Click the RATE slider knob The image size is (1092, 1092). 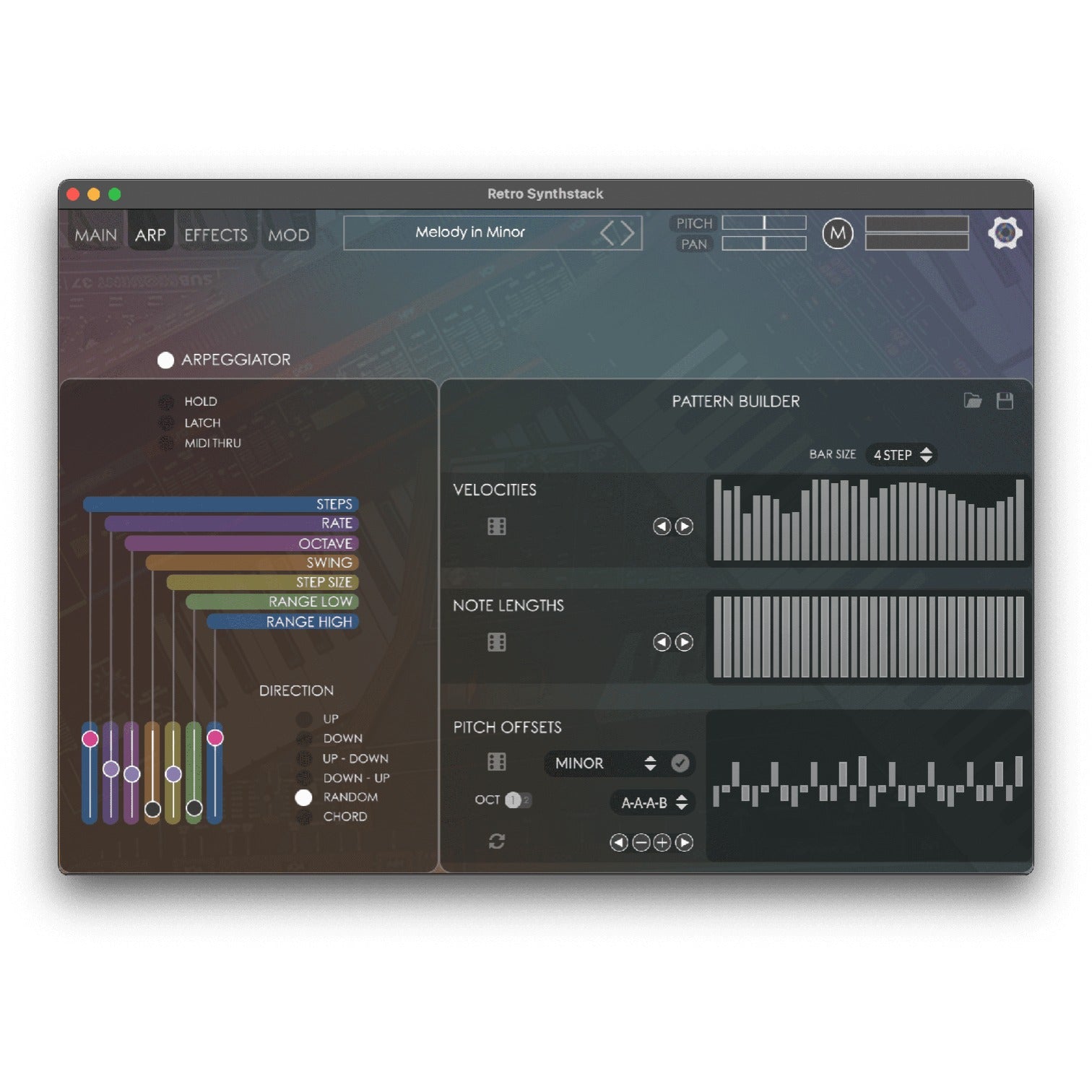[110, 769]
